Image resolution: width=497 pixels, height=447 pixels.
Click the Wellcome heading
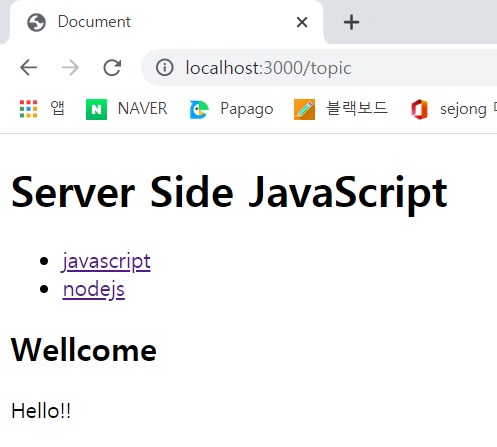pyautogui.click(x=84, y=350)
